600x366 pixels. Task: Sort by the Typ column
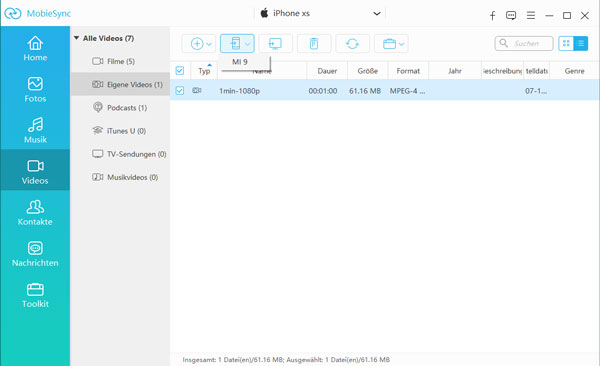(x=204, y=71)
